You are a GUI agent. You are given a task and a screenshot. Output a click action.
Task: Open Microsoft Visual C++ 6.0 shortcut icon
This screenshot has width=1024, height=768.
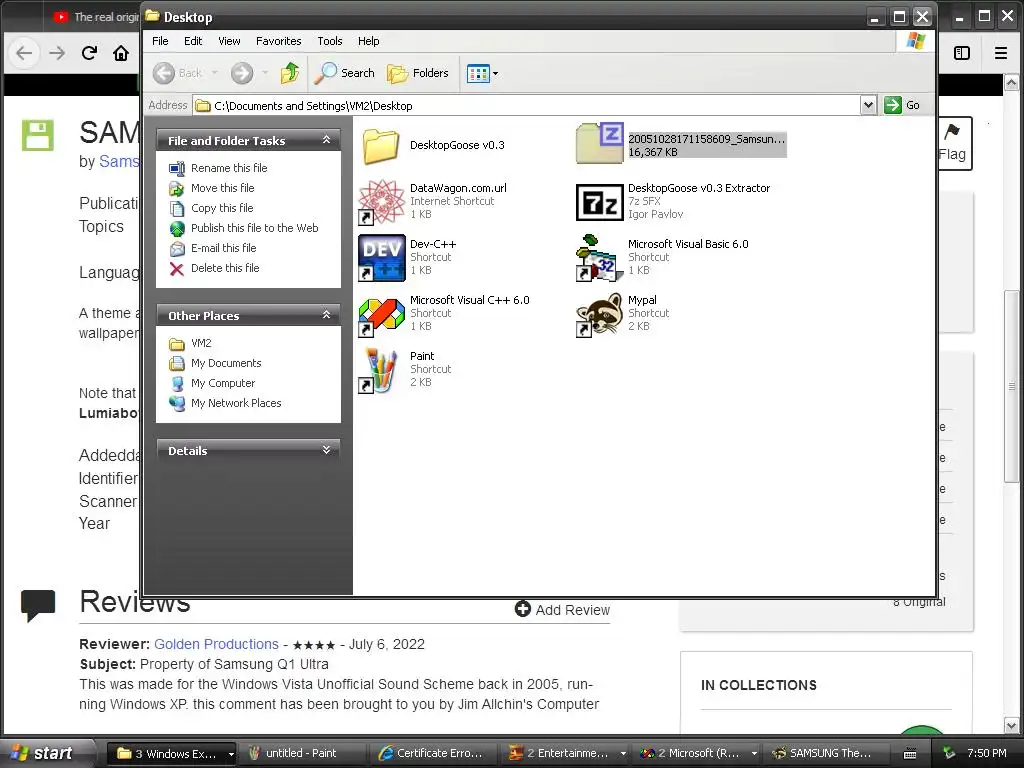point(381,314)
